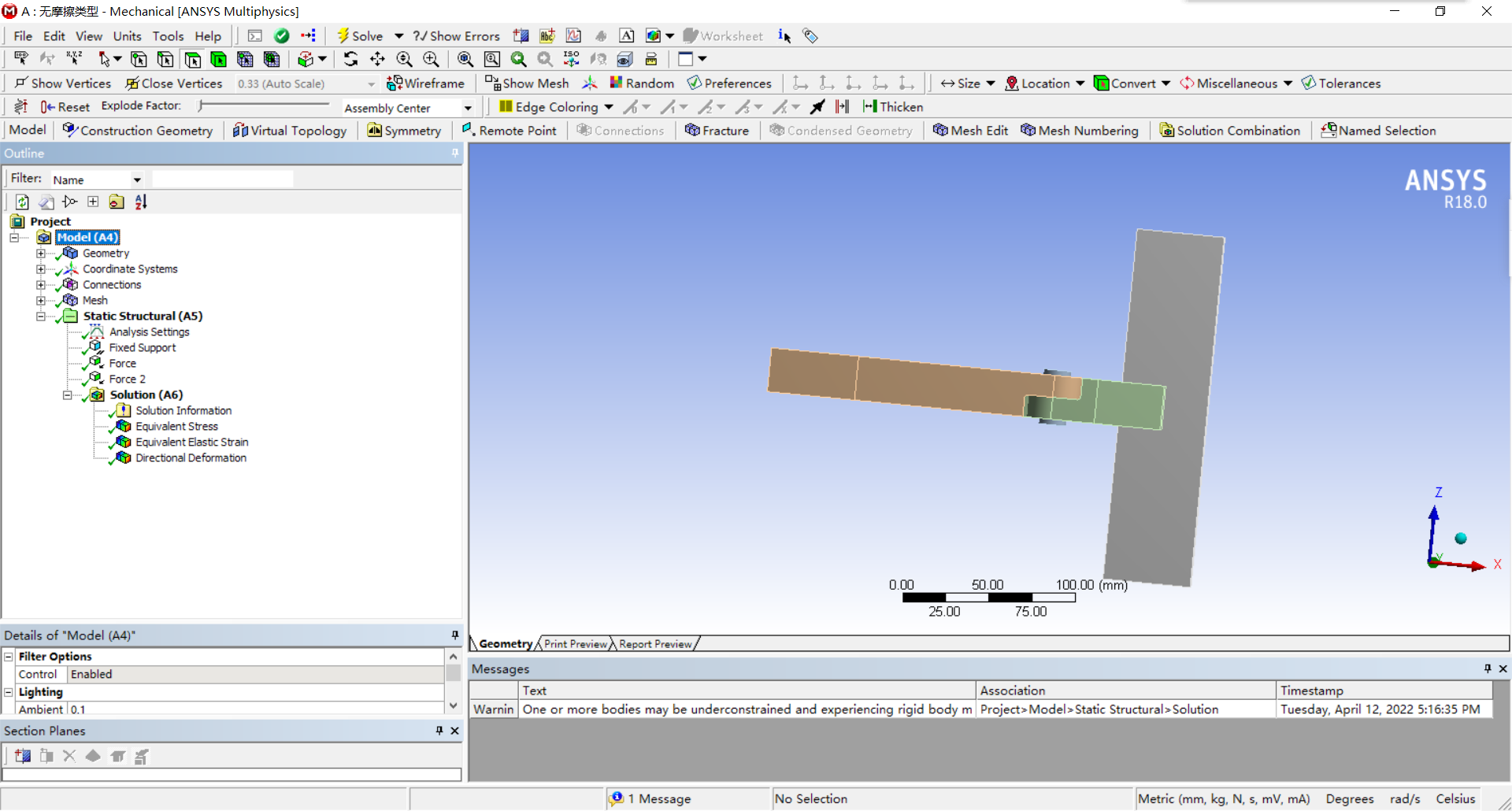Toggle Show Mesh display
Image resolution: width=1512 pixels, height=811 pixels.
coord(527,83)
